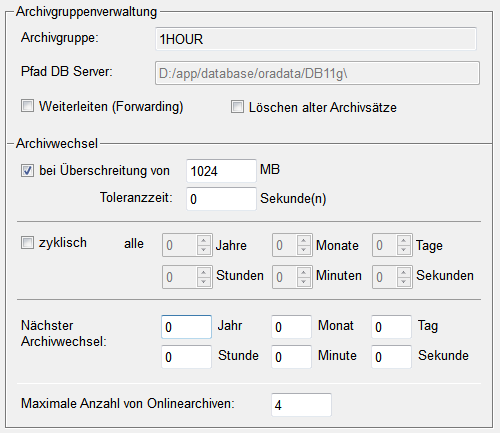500x433 pixels.
Task: Click down arrow of Stunden spinner
Action: (x=203, y=282)
